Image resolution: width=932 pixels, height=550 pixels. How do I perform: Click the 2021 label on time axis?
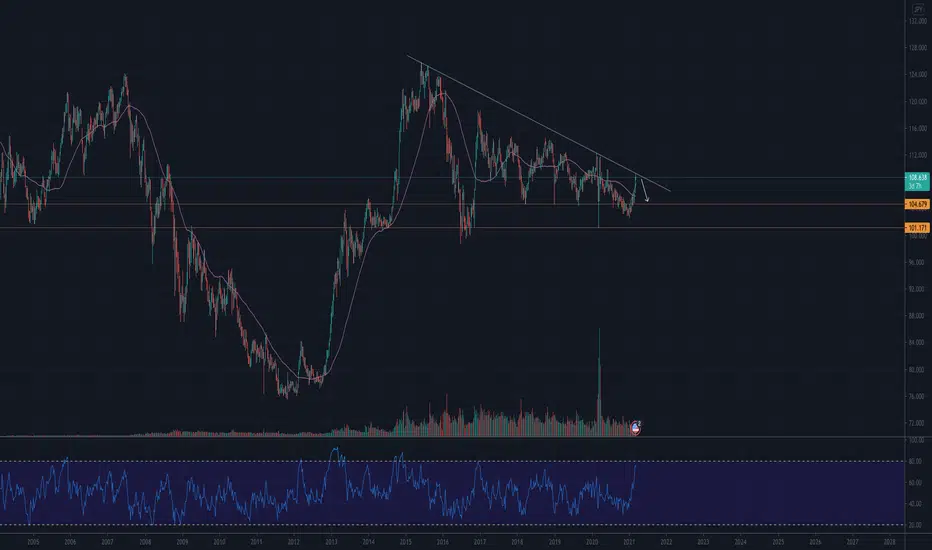pyautogui.click(x=629, y=542)
